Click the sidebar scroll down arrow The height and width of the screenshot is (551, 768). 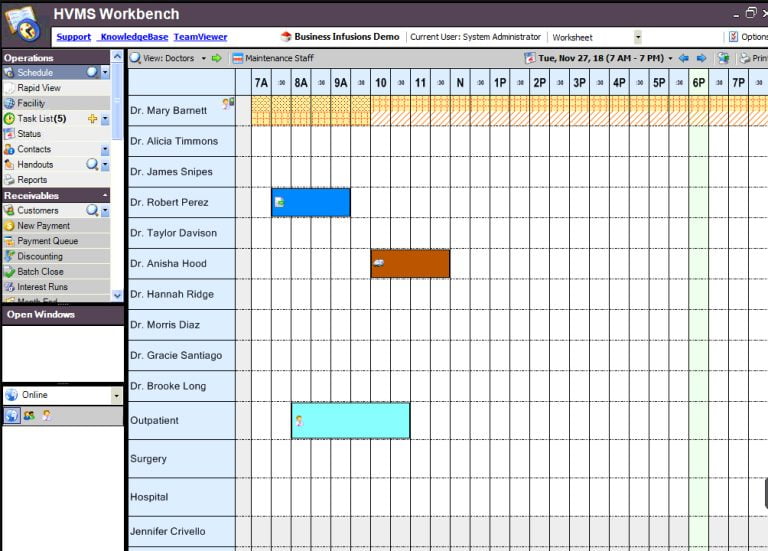[x=117, y=295]
